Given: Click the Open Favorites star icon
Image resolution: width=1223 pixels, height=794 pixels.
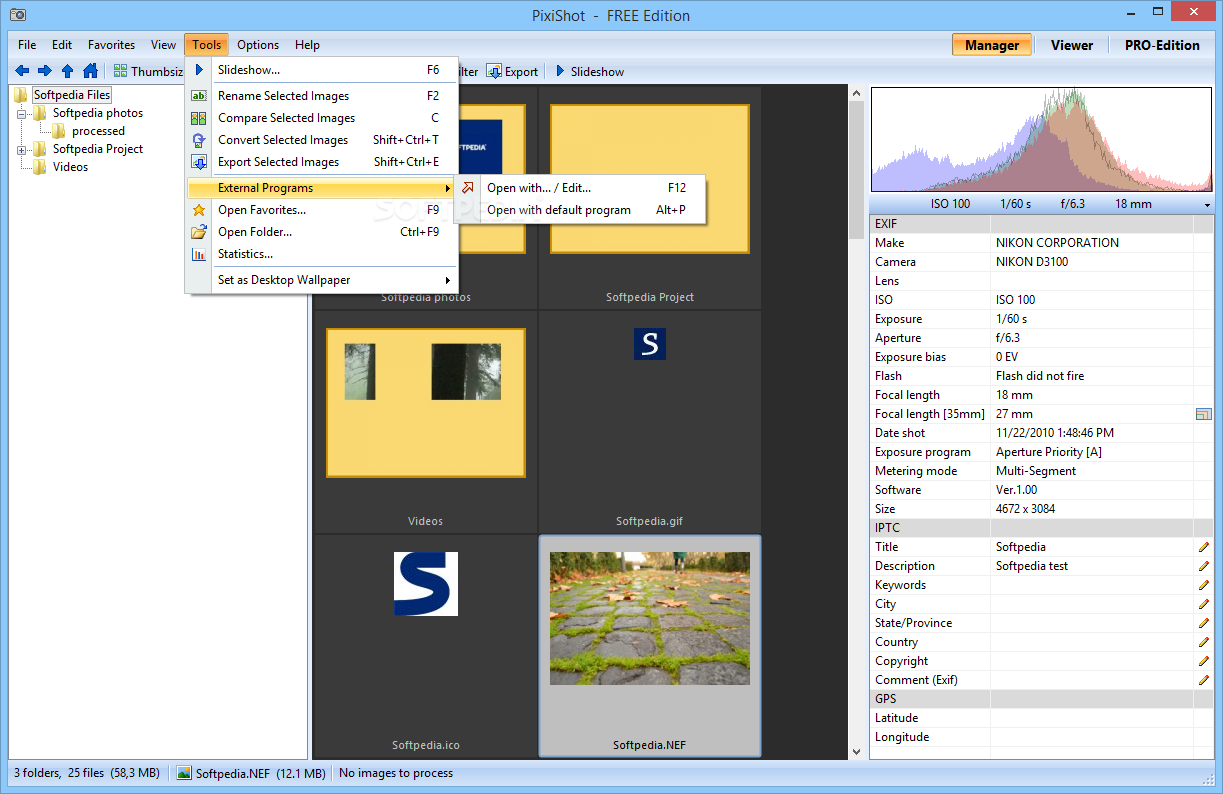Looking at the screenshot, I should coord(199,210).
